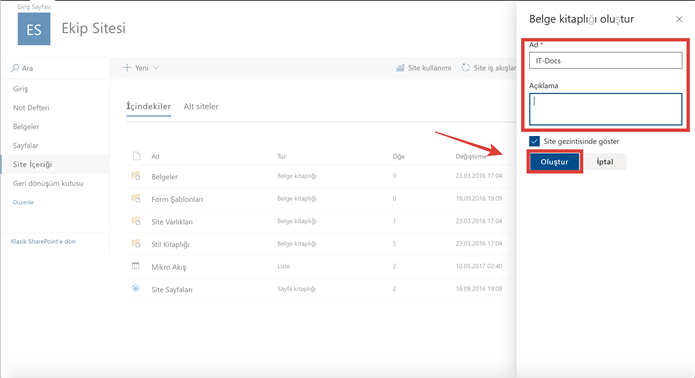The width and height of the screenshot is (695, 378).
Task: Sort by the Öğe column header
Action: [x=398, y=156]
